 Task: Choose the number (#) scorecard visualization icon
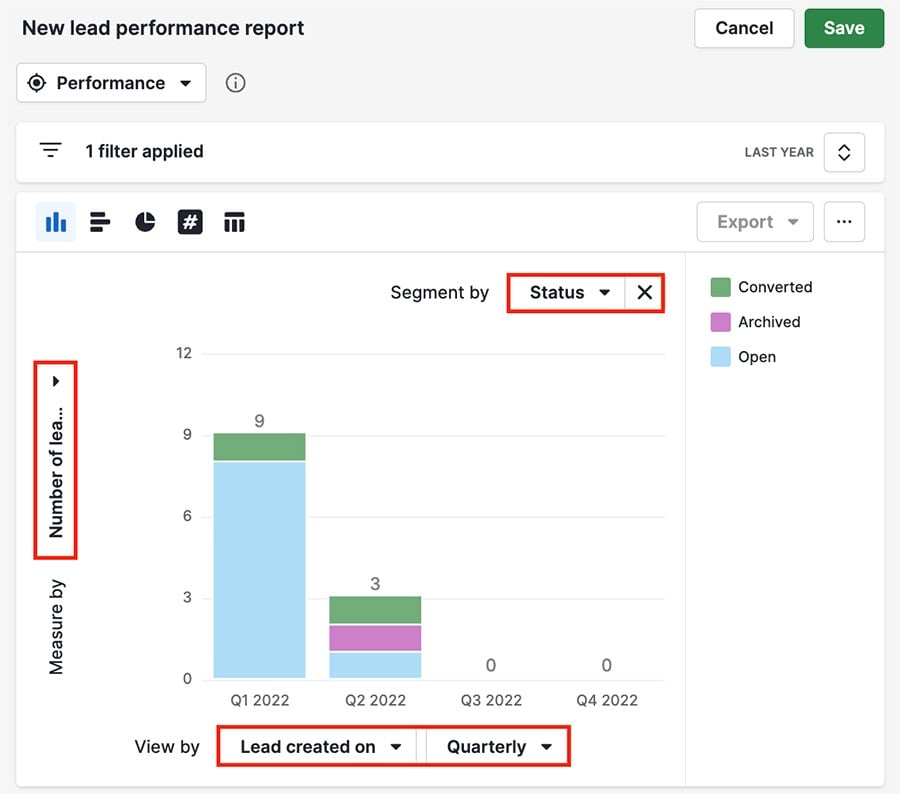pos(190,221)
